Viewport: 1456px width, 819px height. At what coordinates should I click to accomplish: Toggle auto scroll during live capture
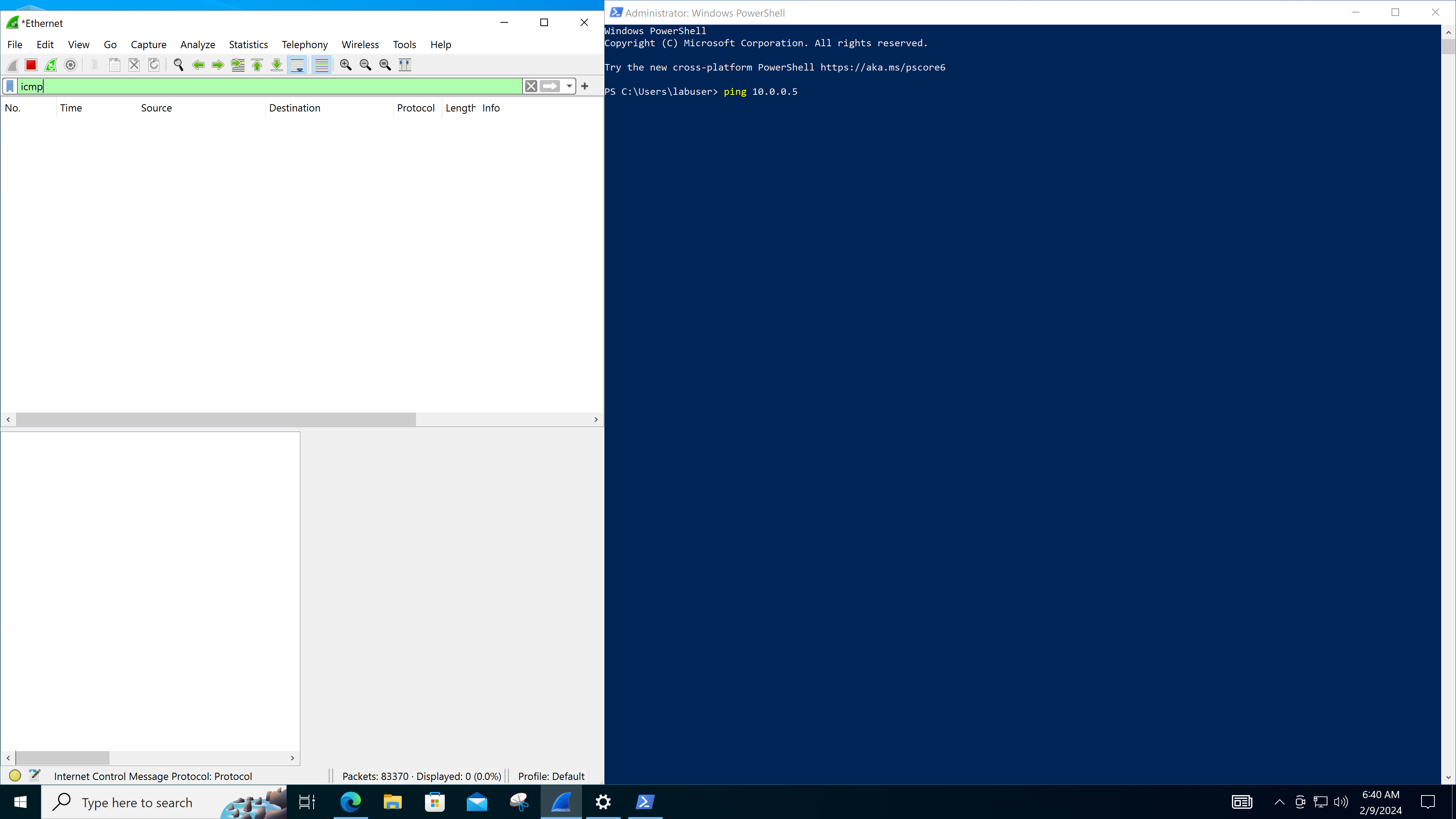pyautogui.click(x=297, y=65)
